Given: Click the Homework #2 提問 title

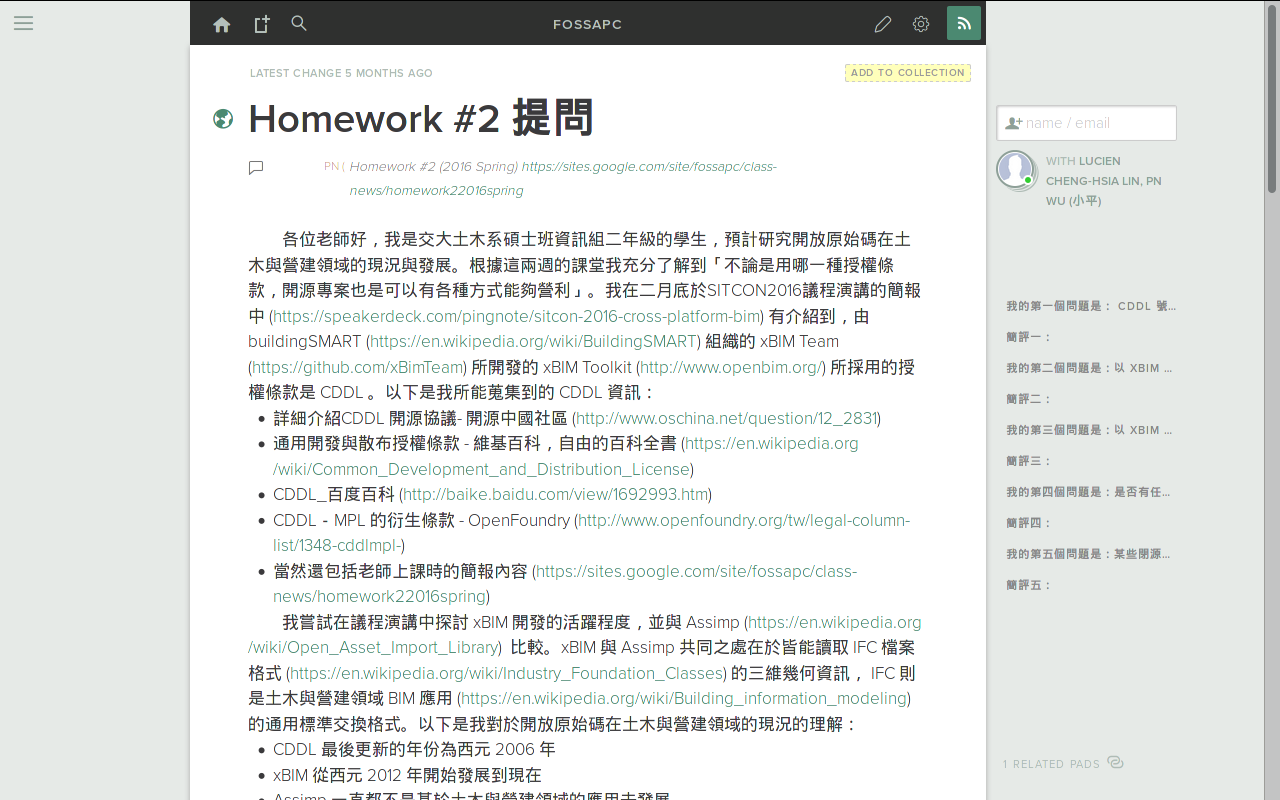Looking at the screenshot, I should coord(421,119).
